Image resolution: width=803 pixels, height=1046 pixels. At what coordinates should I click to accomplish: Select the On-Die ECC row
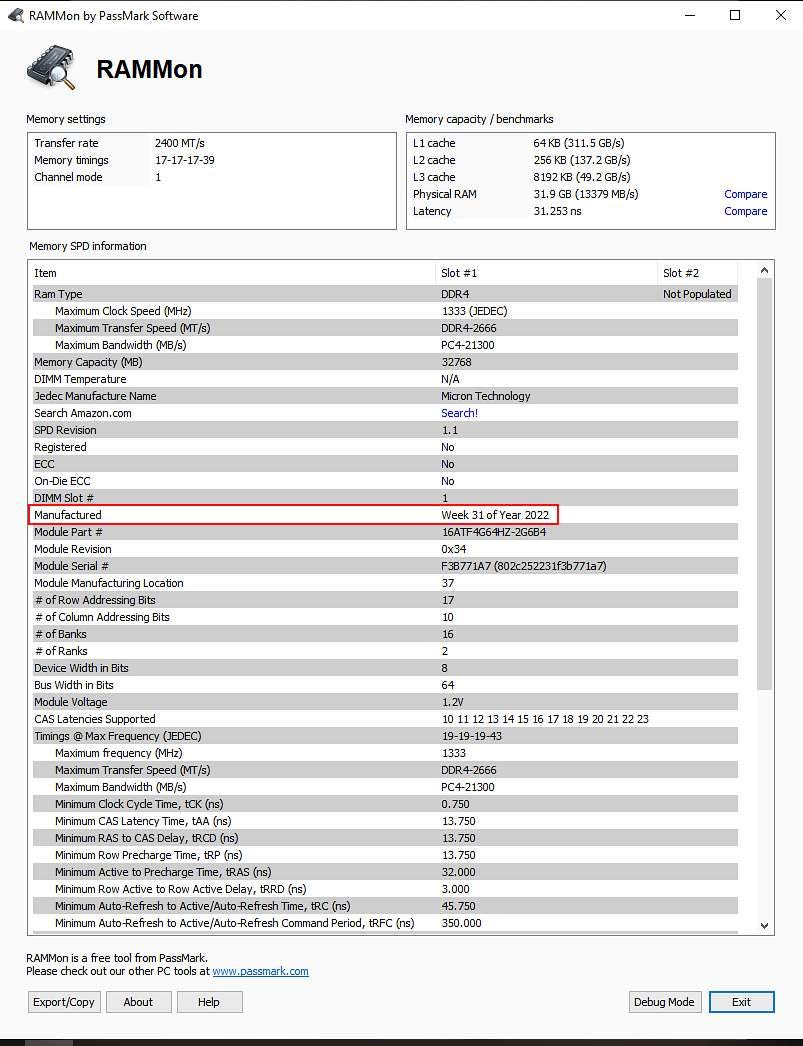pos(385,481)
